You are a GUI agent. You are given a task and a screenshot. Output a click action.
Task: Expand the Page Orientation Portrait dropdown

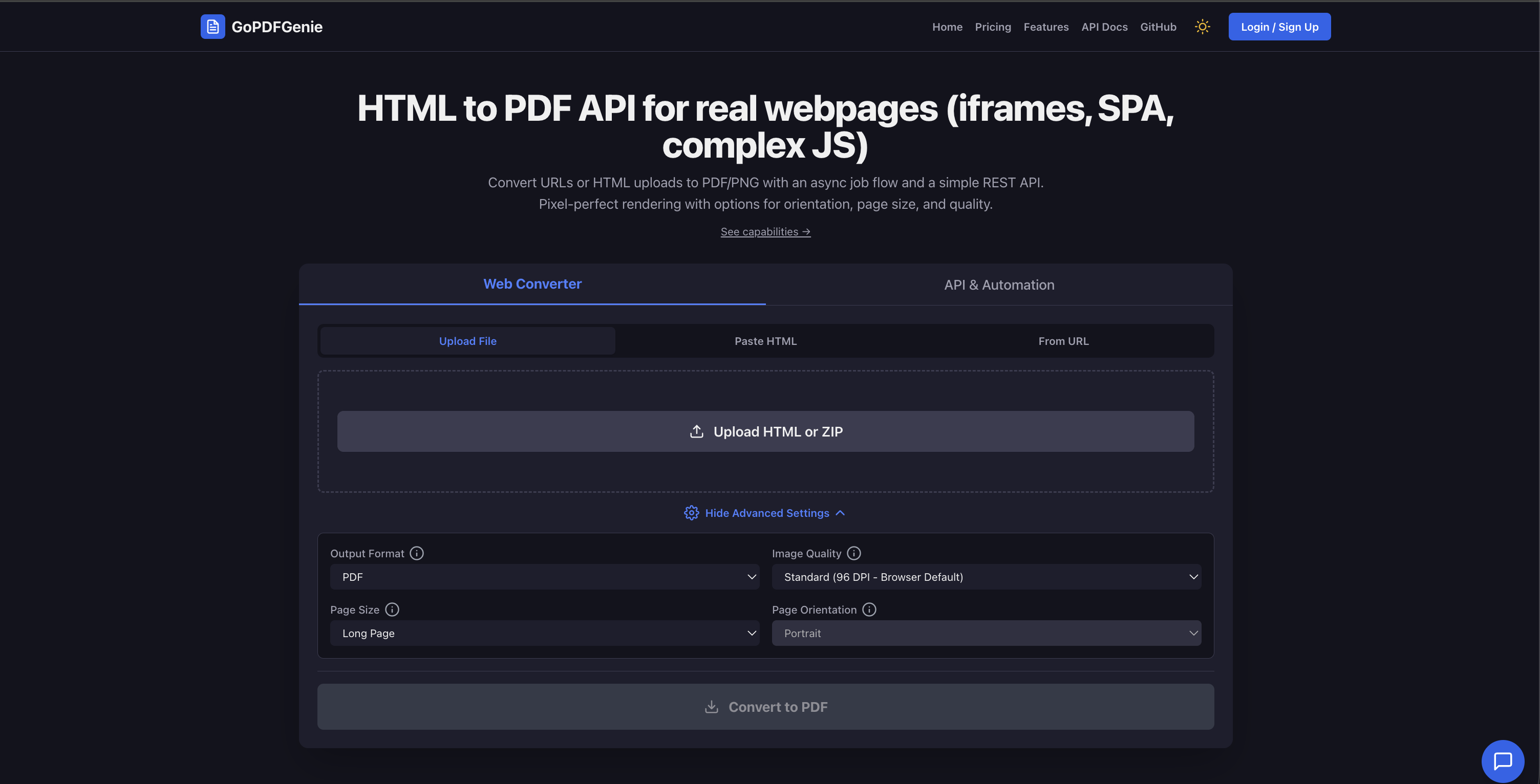pos(986,633)
